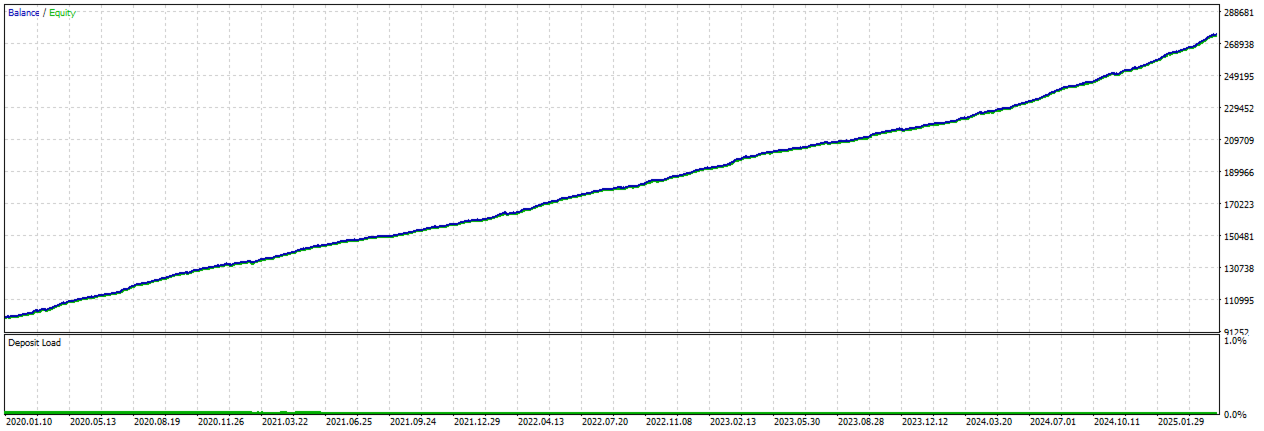Click the 2021.03.22 date label
Screen dimensions: 1264x431
[x=285, y=423]
